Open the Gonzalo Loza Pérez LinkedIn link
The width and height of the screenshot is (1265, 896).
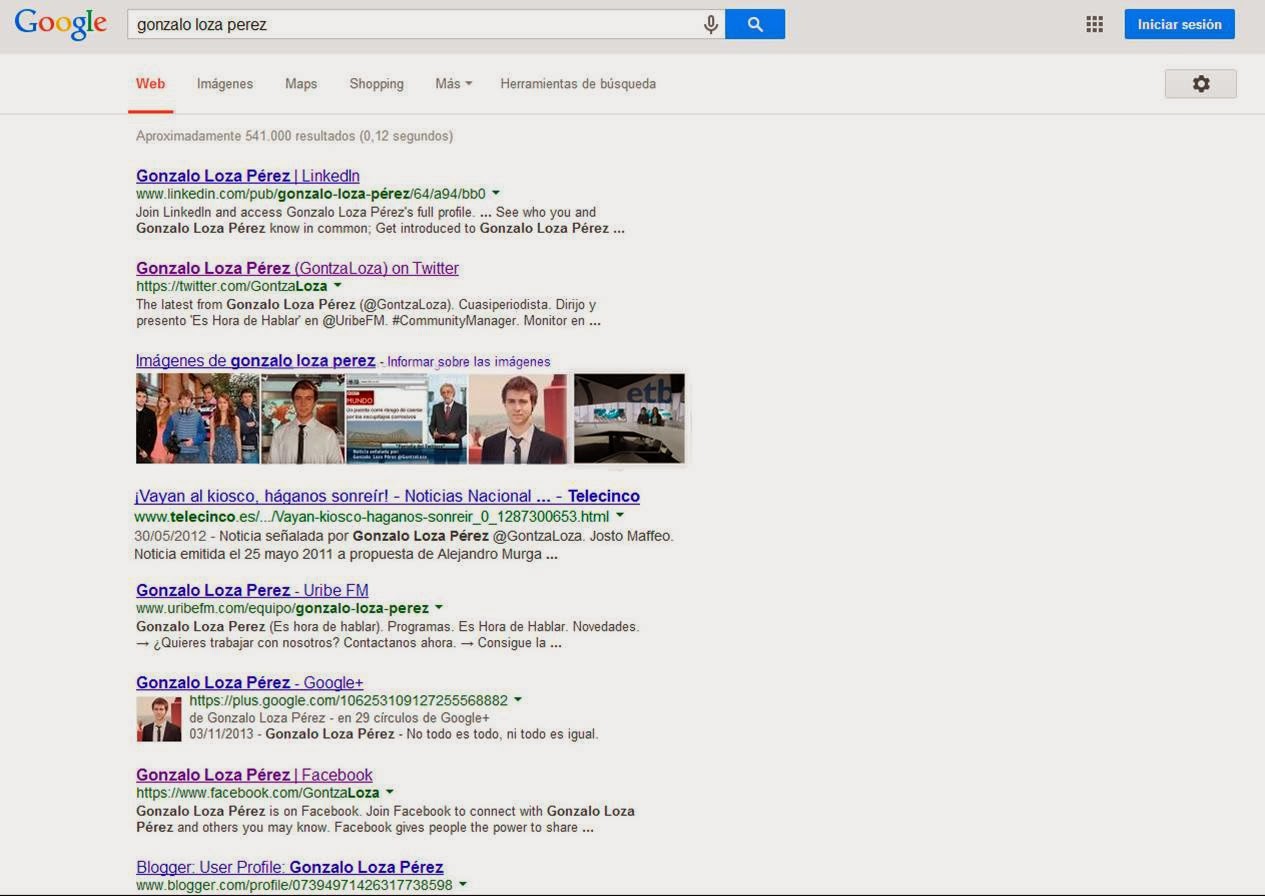point(248,176)
